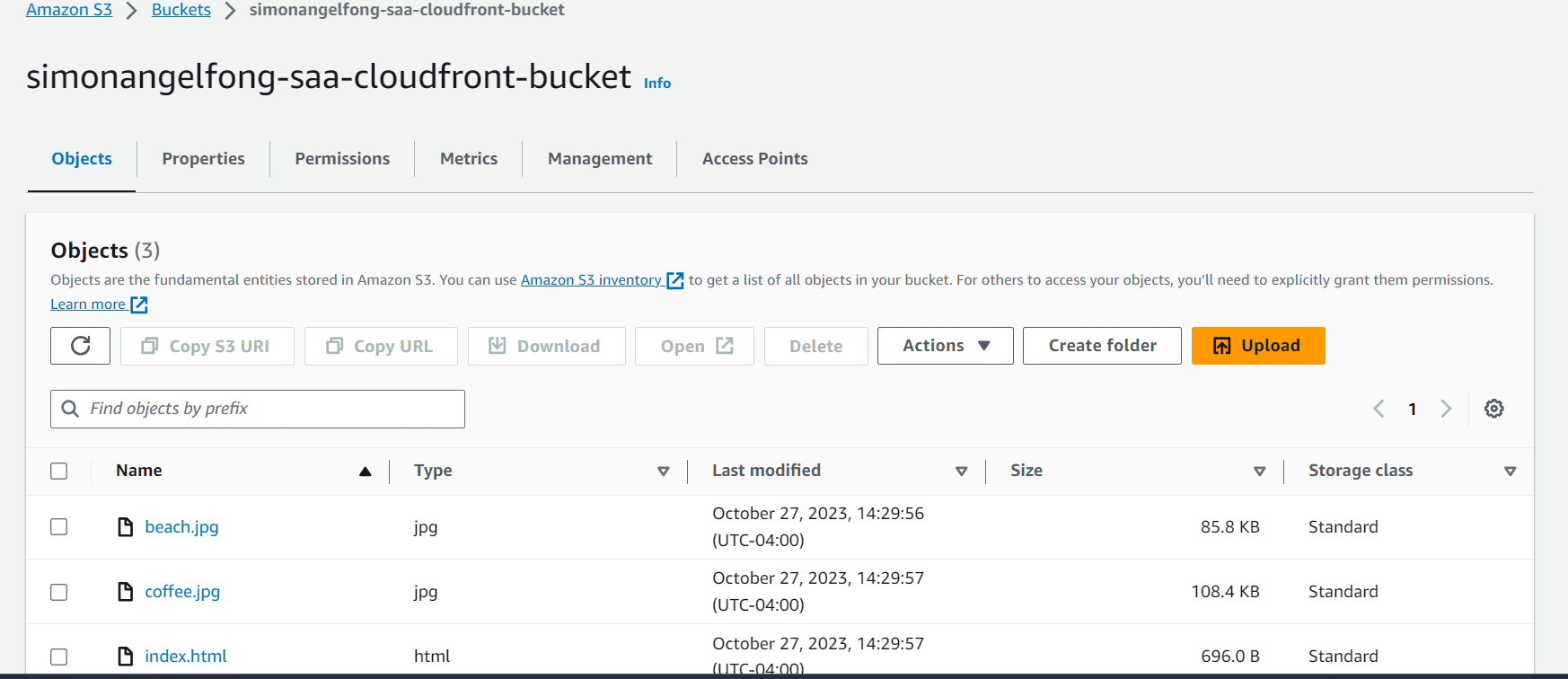The width and height of the screenshot is (1568, 679).
Task: Click the Last modified column sort arrow
Action: tap(962, 472)
